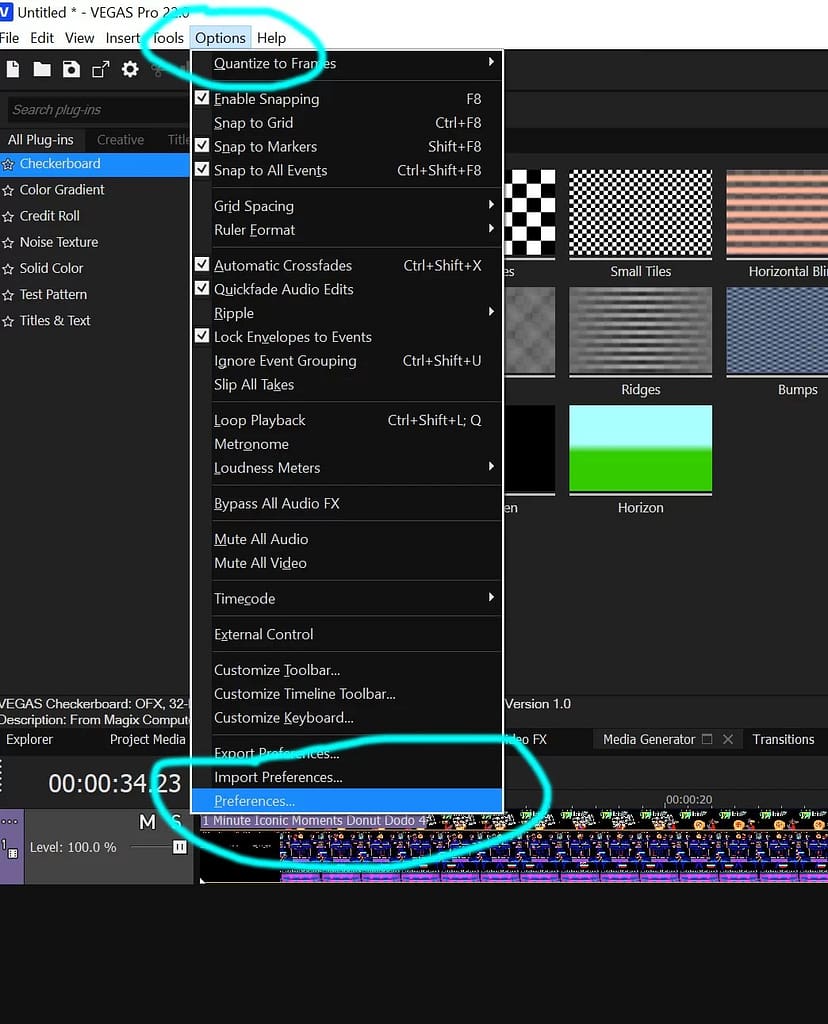The image size is (828, 1024).
Task: Select Mute All Video entry
Action: pos(347,563)
